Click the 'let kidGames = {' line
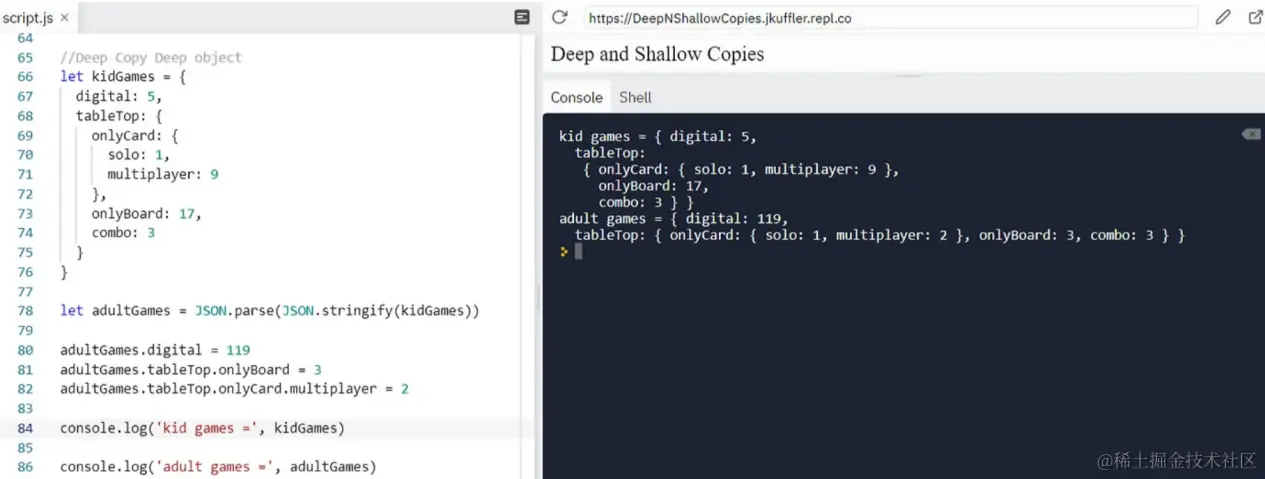The image size is (1265, 479). (x=123, y=76)
